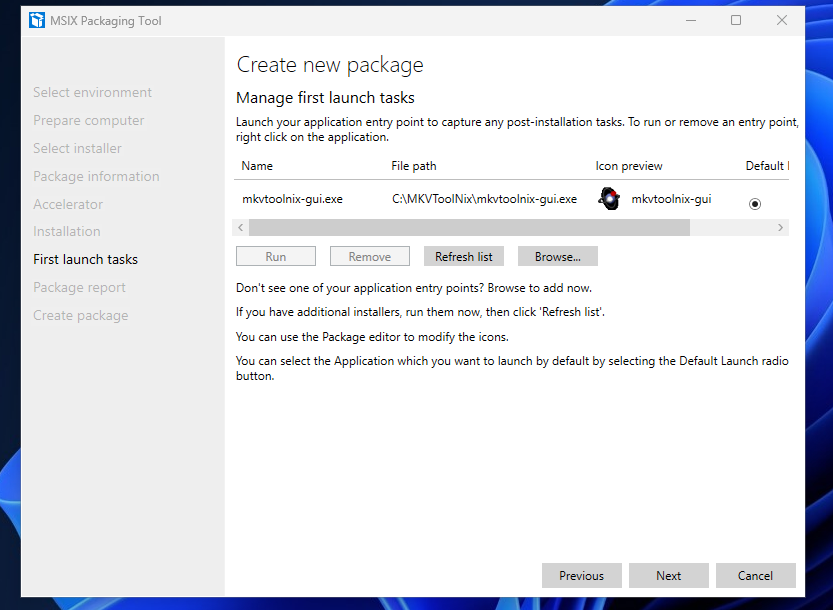This screenshot has width=833, height=610.
Task: Click the mkvtoolnix-gui icon preview image
Action: point(609,199)
